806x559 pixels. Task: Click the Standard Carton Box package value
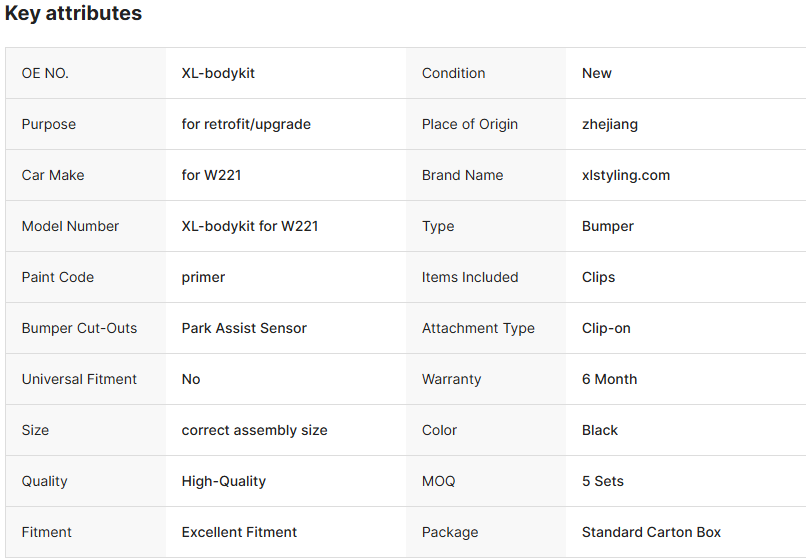point(651,532)
